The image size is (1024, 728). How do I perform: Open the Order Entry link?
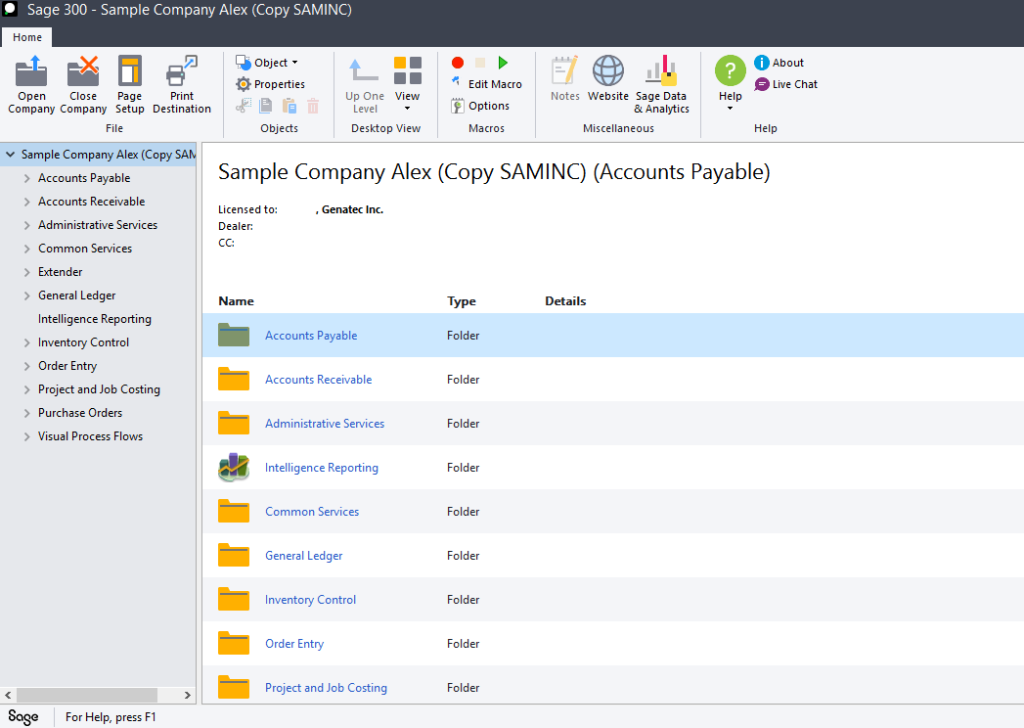pos(294,644)
